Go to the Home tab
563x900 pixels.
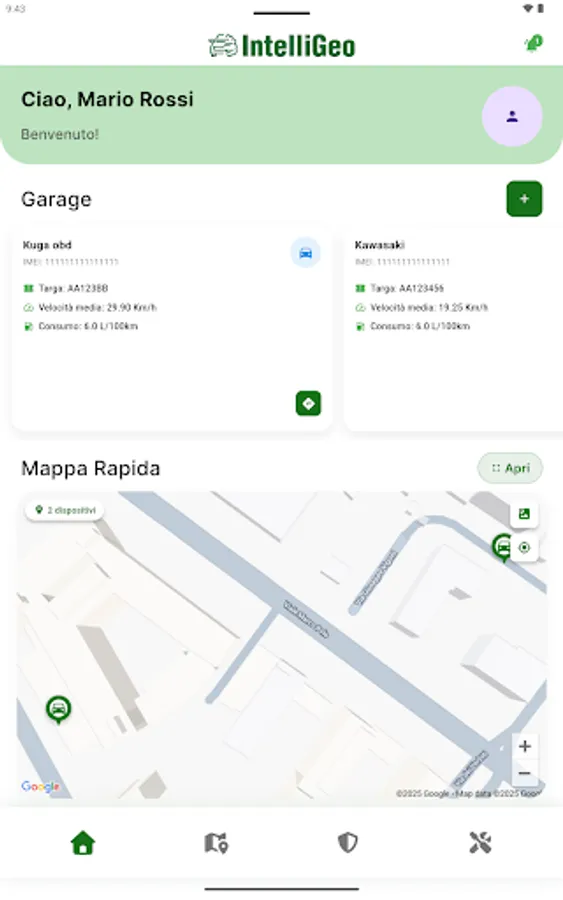coord(83,843)
